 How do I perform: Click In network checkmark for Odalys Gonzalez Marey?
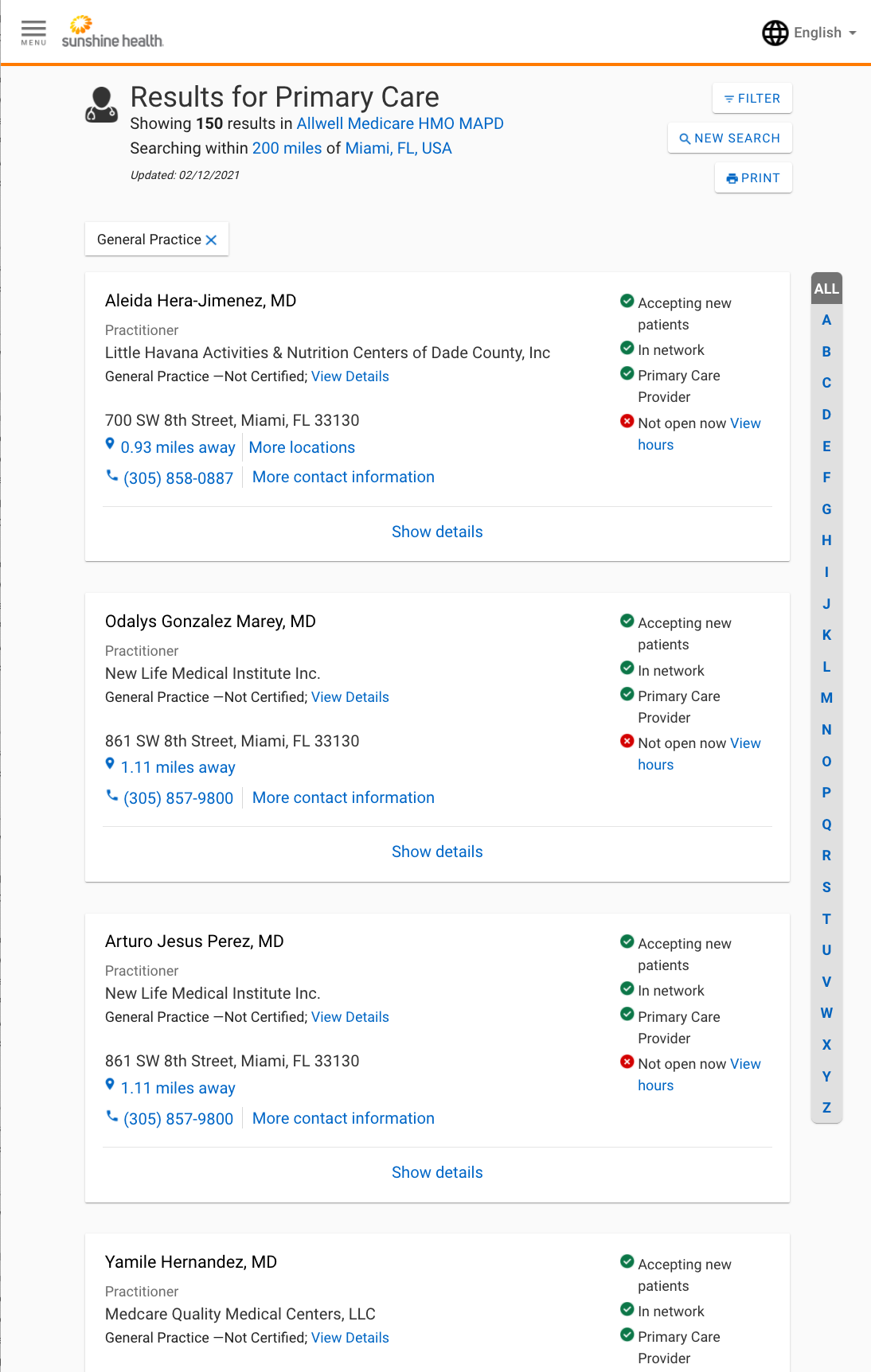[627, 668]
